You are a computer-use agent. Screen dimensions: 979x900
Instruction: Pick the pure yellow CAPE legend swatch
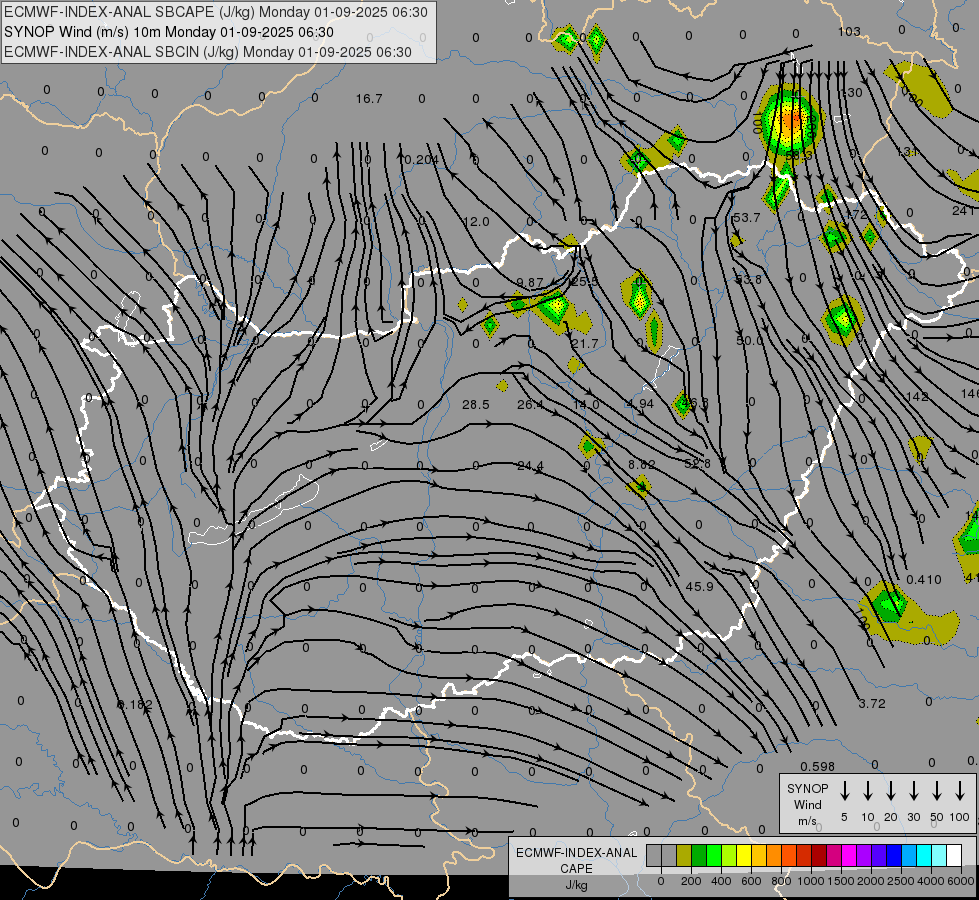(744, 855)
